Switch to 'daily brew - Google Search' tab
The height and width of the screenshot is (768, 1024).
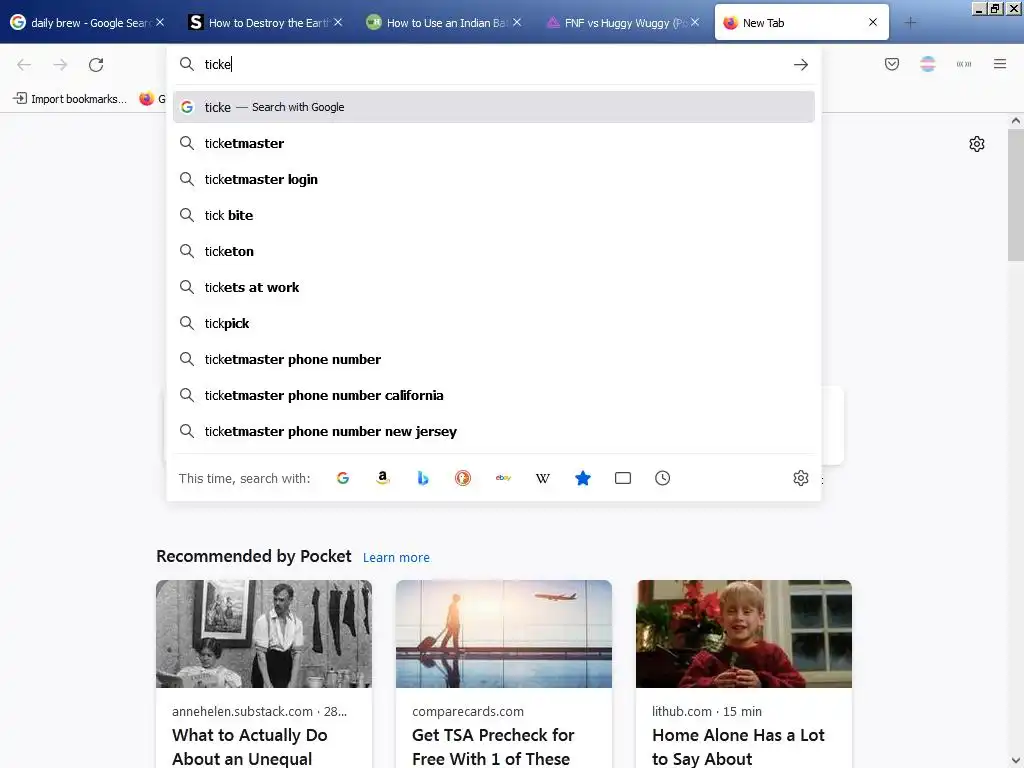pyautogui.click(x=89, y=23)
